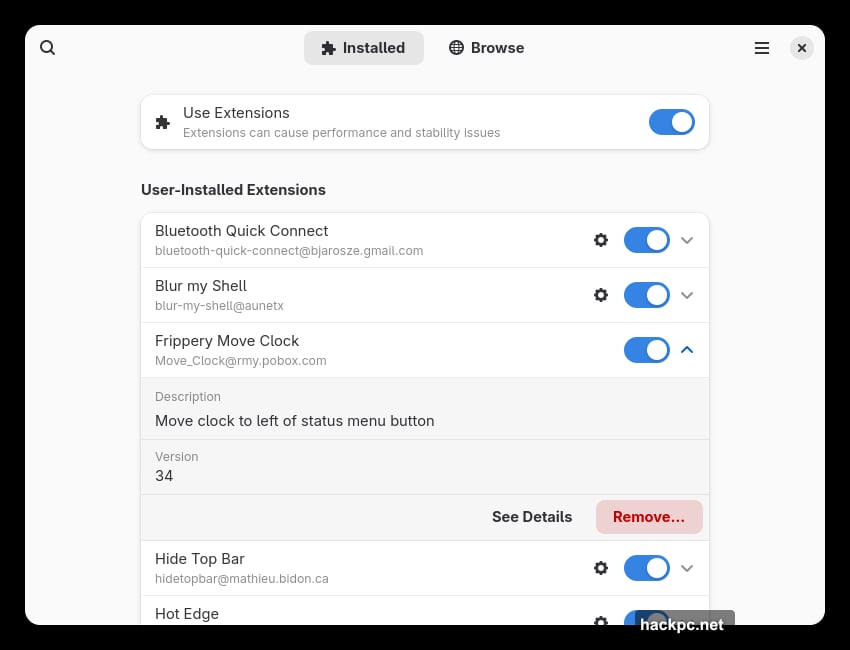This screenshot has width=850, height=650.
Task: Close the Extensions window
Action: (801, 48)
